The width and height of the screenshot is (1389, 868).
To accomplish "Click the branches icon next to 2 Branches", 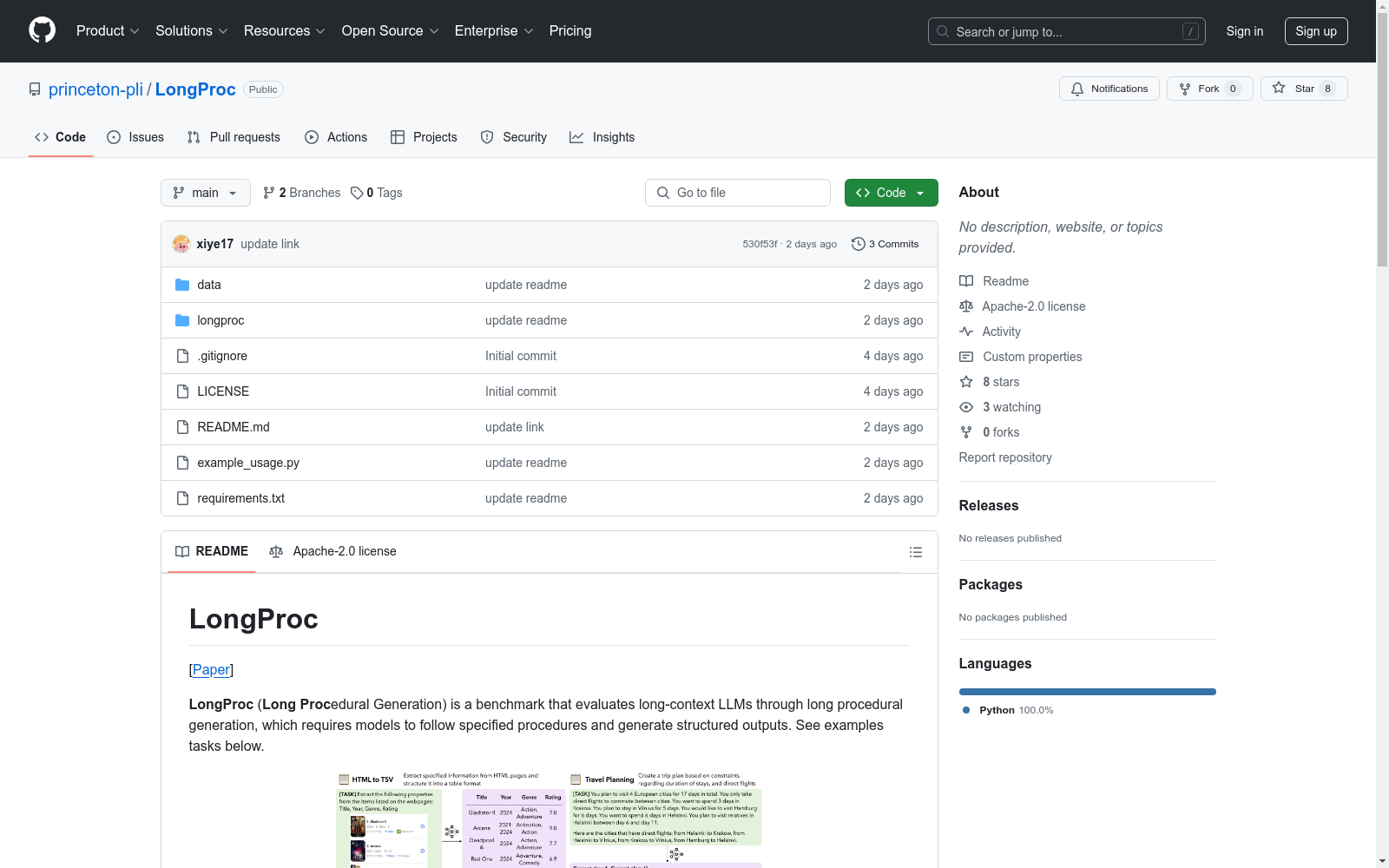I will coord(269,193).
